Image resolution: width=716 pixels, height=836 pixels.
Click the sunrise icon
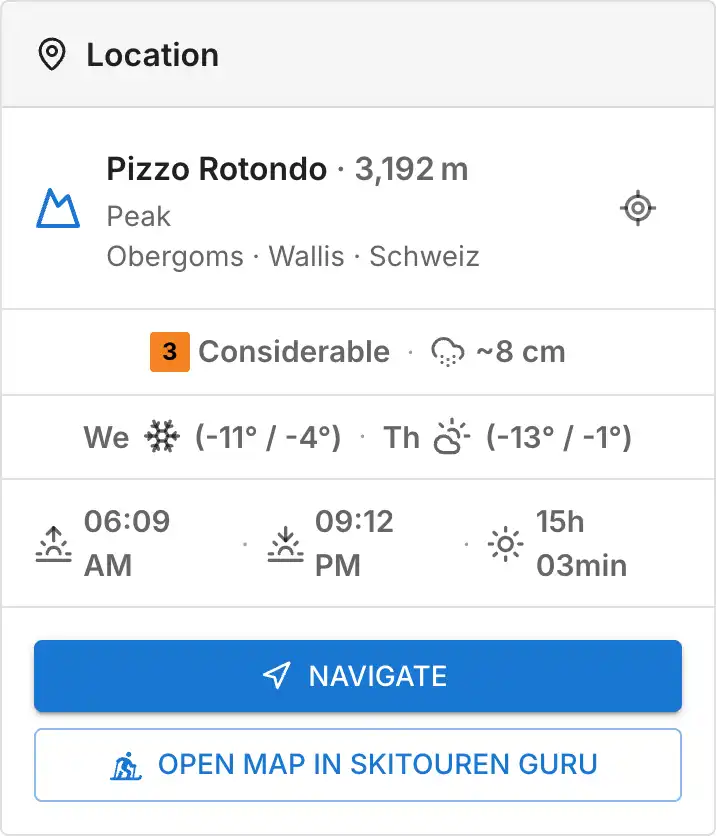[53, 544]
